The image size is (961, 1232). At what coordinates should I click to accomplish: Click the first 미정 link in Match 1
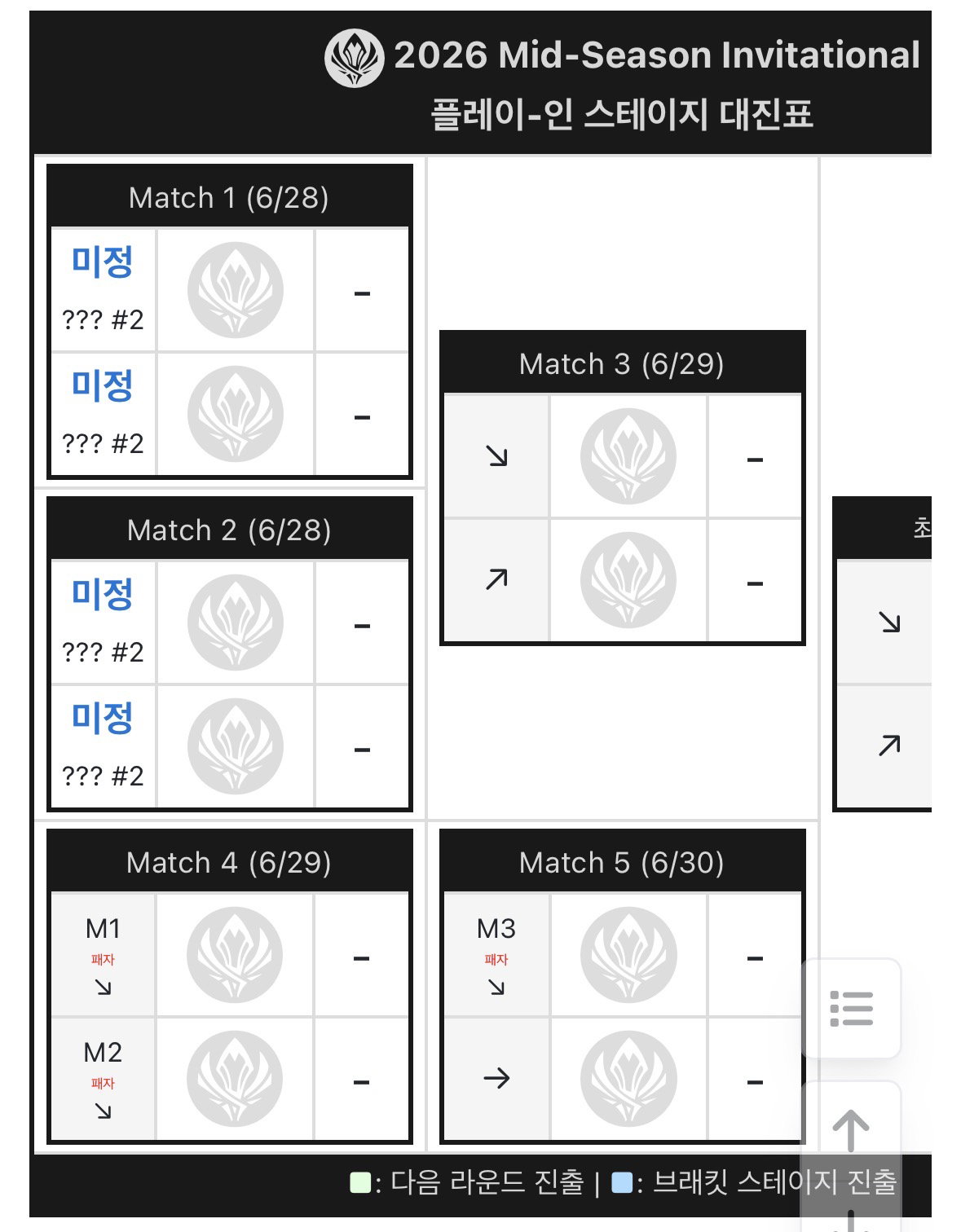[x=103, y=262]
